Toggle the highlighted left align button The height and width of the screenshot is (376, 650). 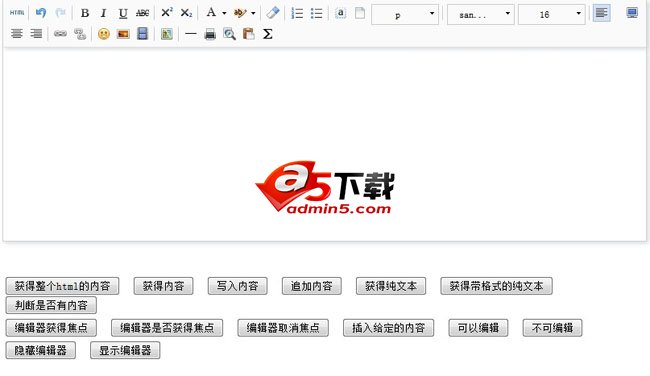(x=601, y=13)
